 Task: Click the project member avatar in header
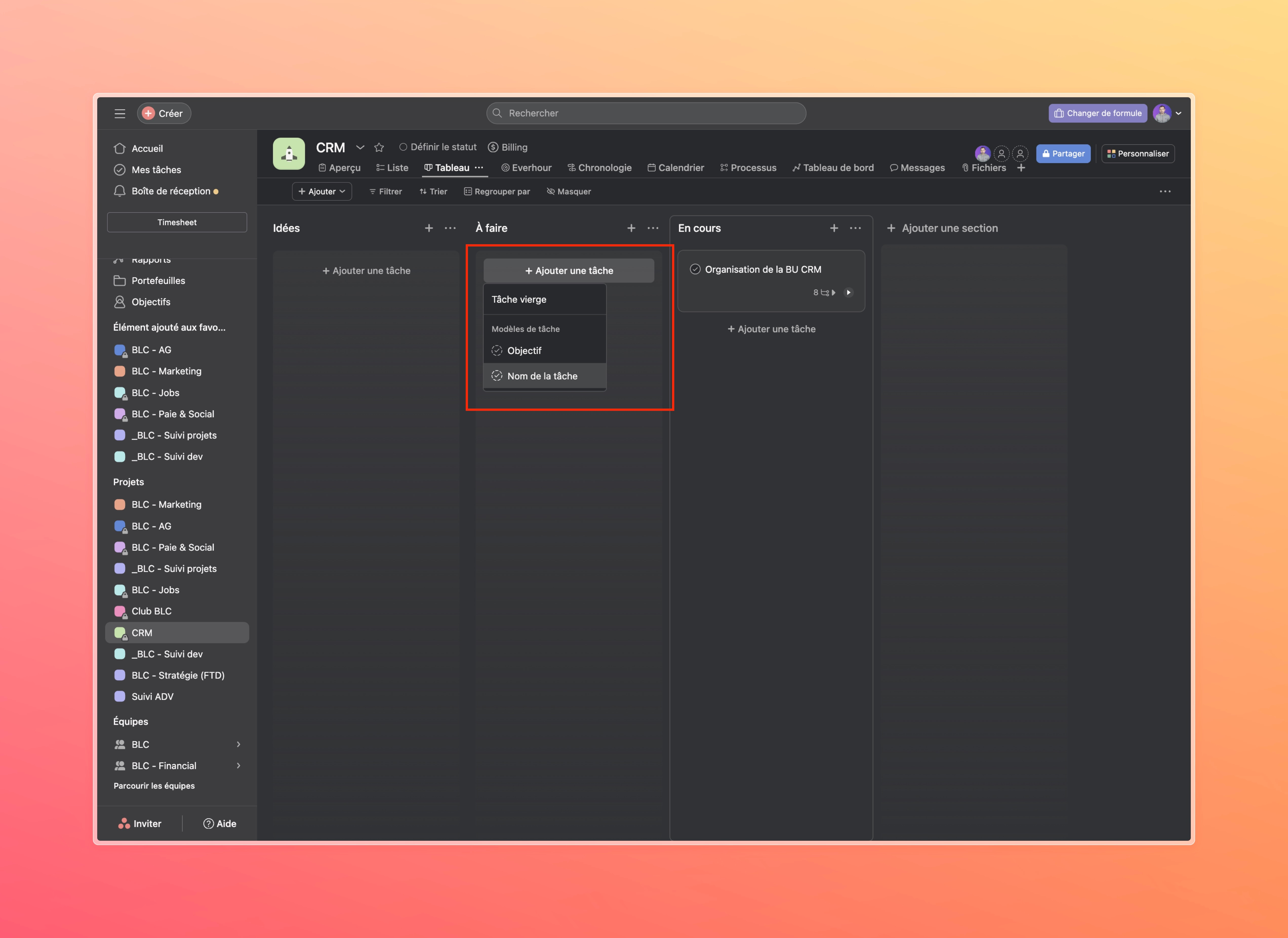tap(982, 153)
